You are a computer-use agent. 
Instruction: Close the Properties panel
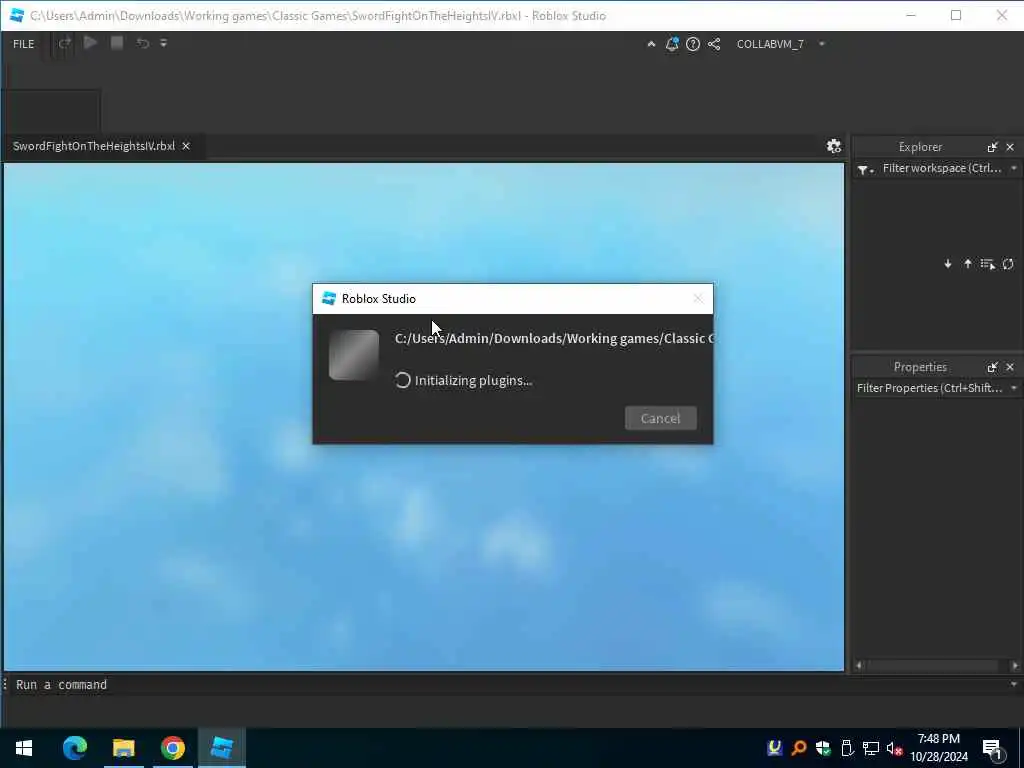(x=1010, y=367)
